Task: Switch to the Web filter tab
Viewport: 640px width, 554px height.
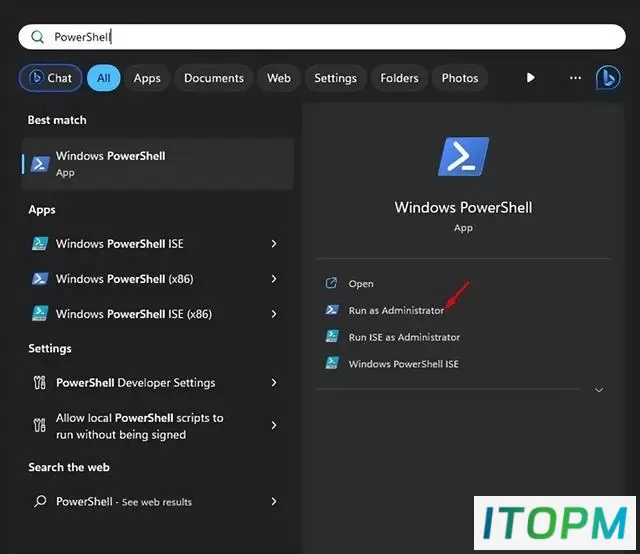Action: click(x=279, y=78)
